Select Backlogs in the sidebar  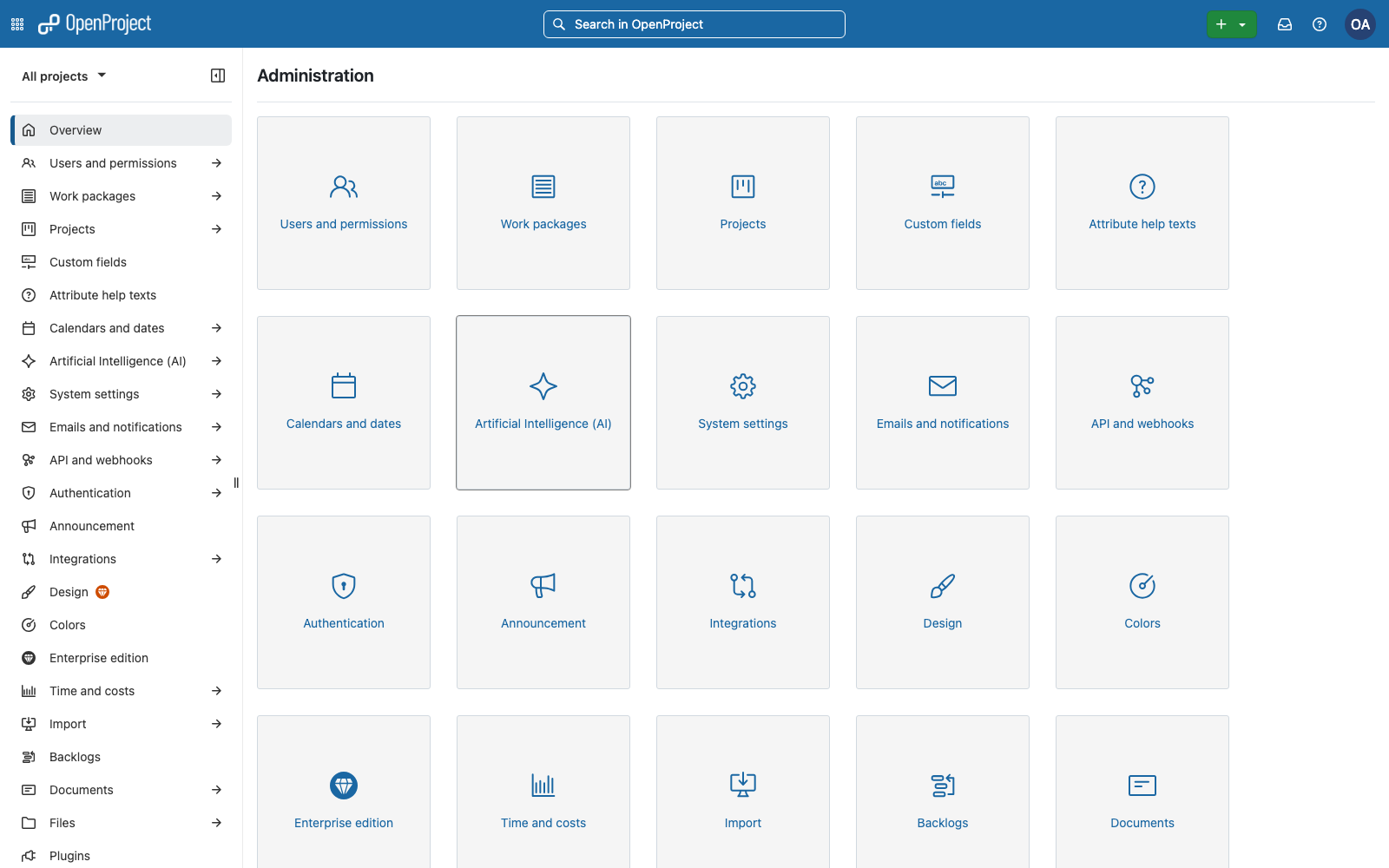pos(122,757)
